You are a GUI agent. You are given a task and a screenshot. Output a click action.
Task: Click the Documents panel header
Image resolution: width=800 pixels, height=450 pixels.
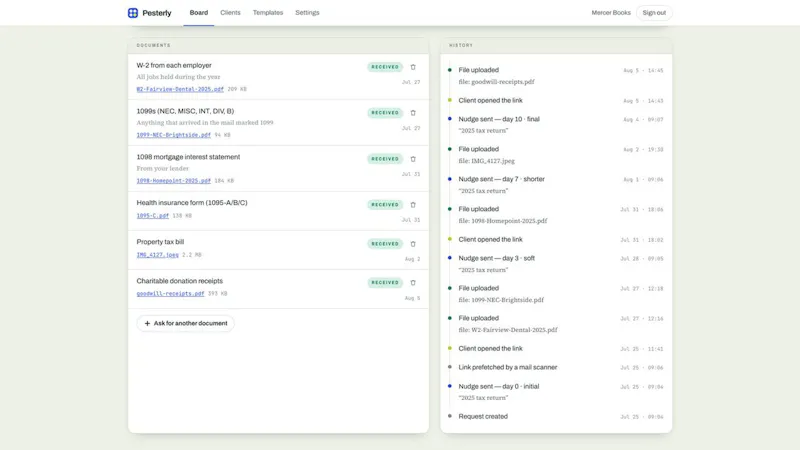point(279,45)
